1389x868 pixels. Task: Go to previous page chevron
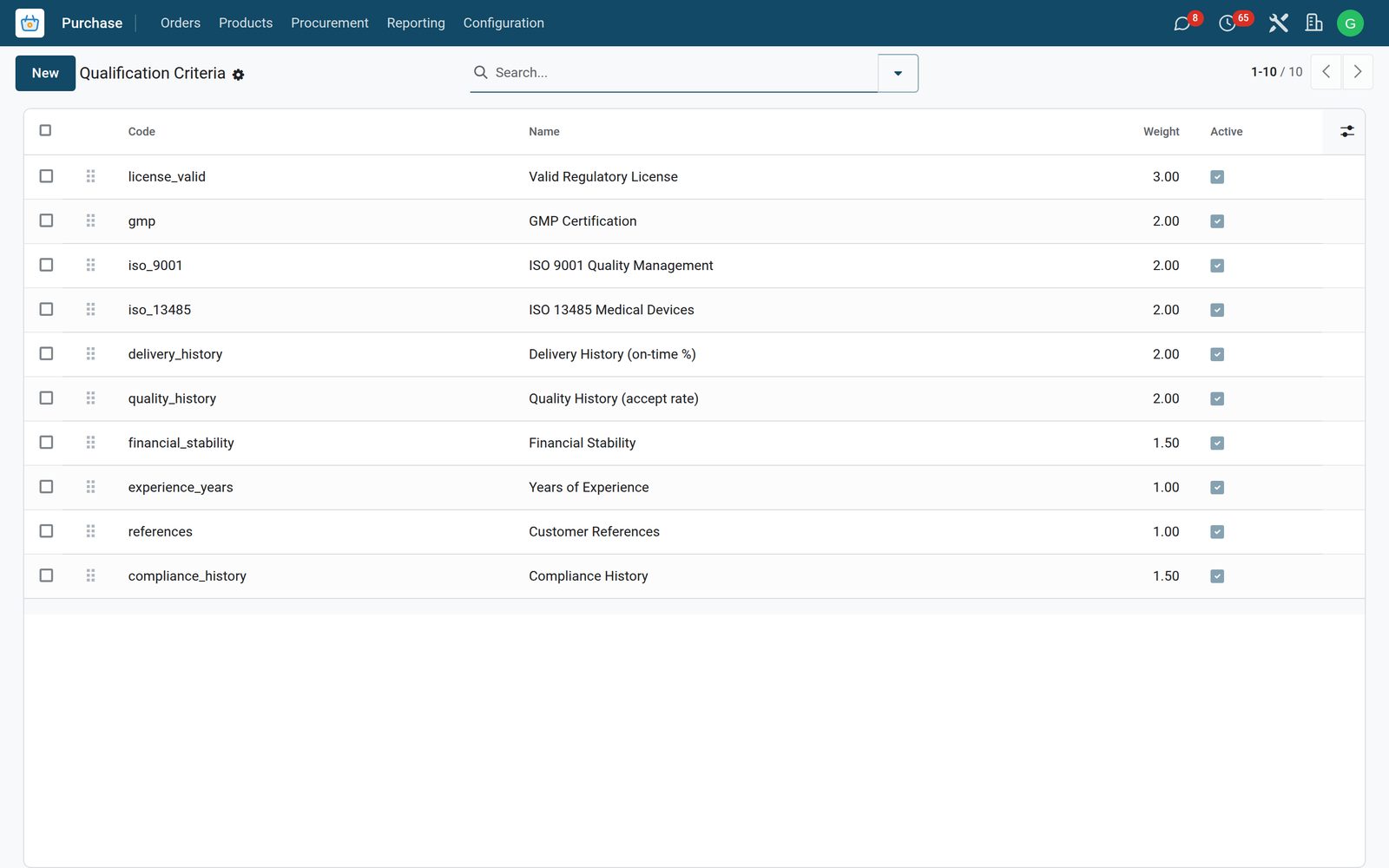1326,72
